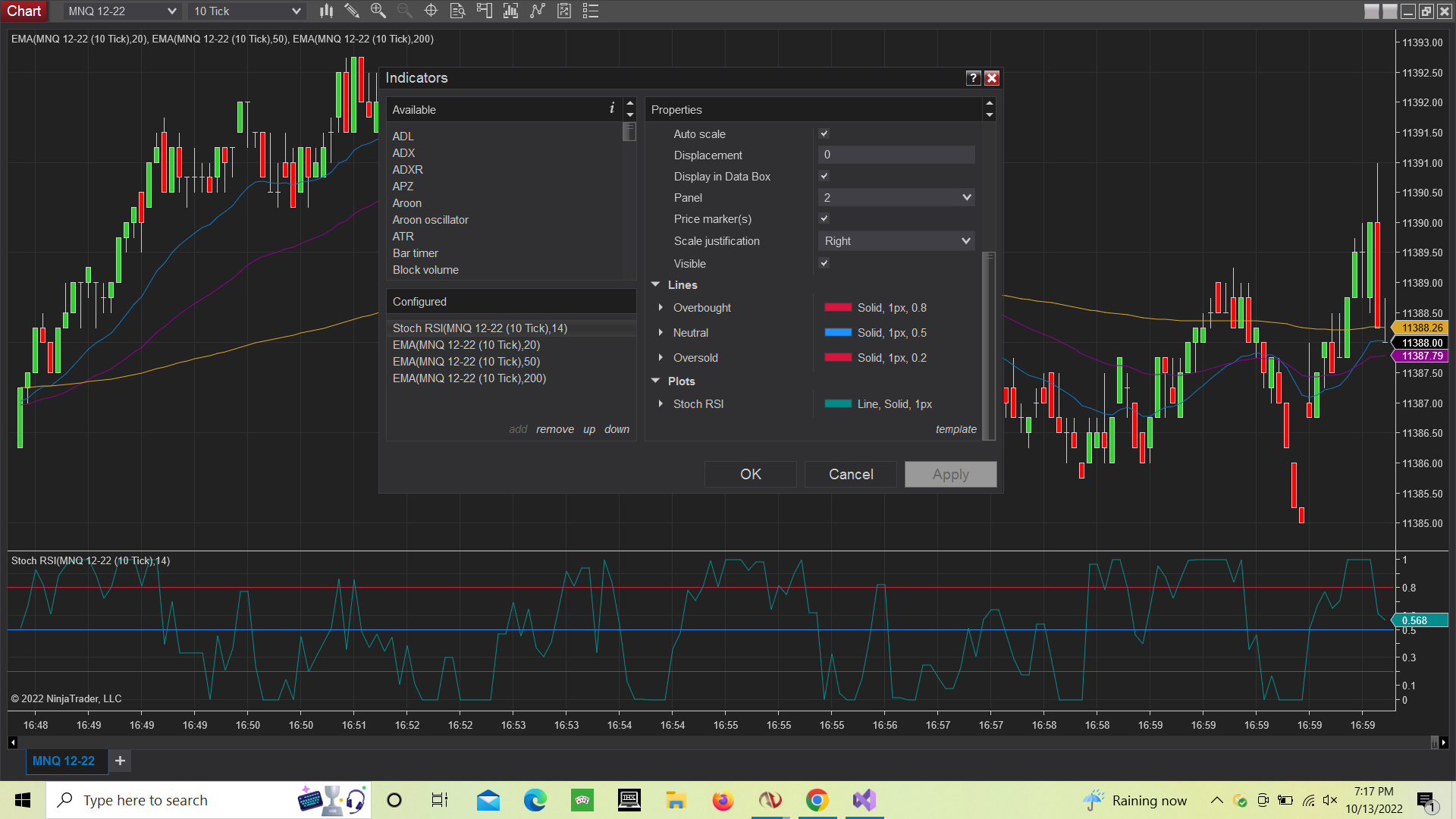Click the Stoch RSI plot color swatch

(838, 404)
